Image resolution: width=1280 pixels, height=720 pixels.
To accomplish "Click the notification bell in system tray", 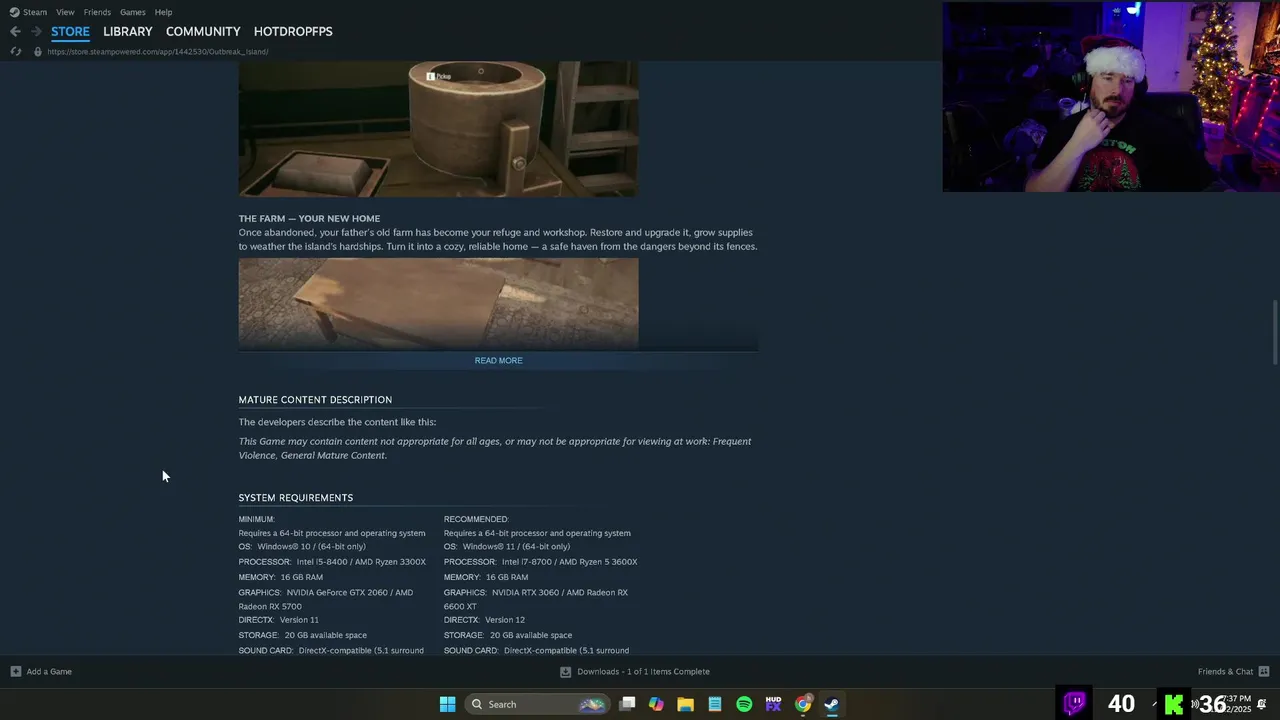I will (1262, 704).
